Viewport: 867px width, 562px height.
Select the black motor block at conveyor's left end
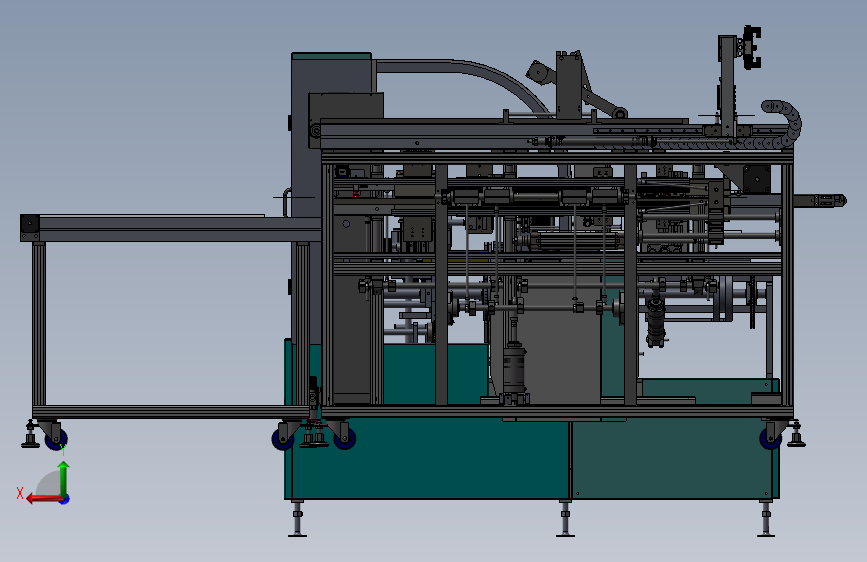point(30,225)
